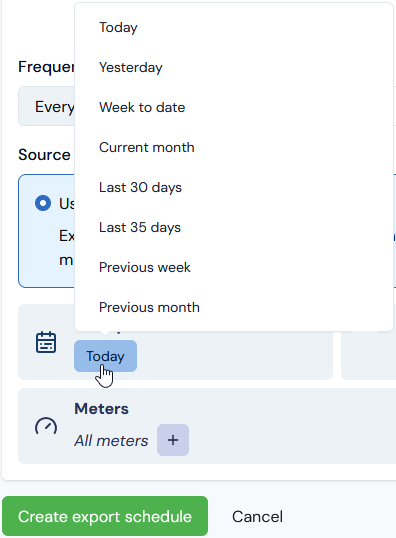396x538 pixels.
Task: Add a meter with the plus button
Action: (x=173, y=440)
